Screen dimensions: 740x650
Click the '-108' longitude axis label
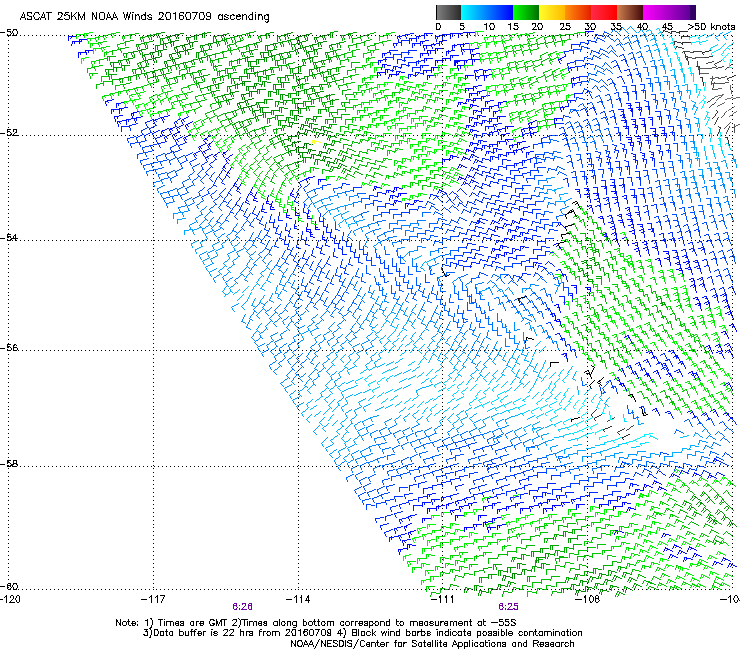click(587, 599)
